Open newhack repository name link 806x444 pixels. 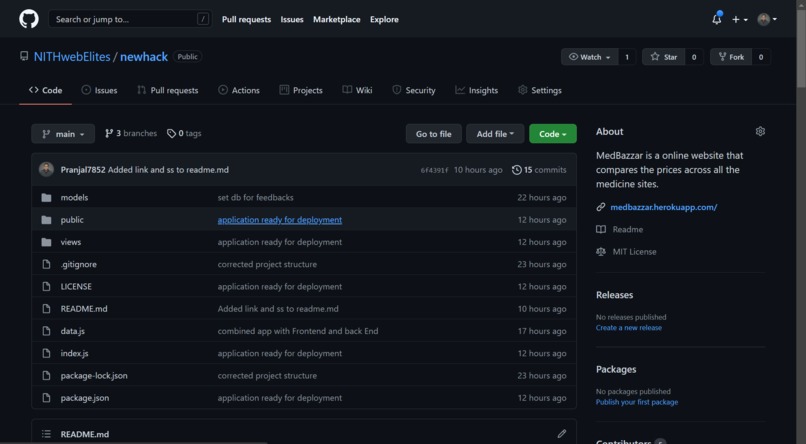tap(144, 57)
